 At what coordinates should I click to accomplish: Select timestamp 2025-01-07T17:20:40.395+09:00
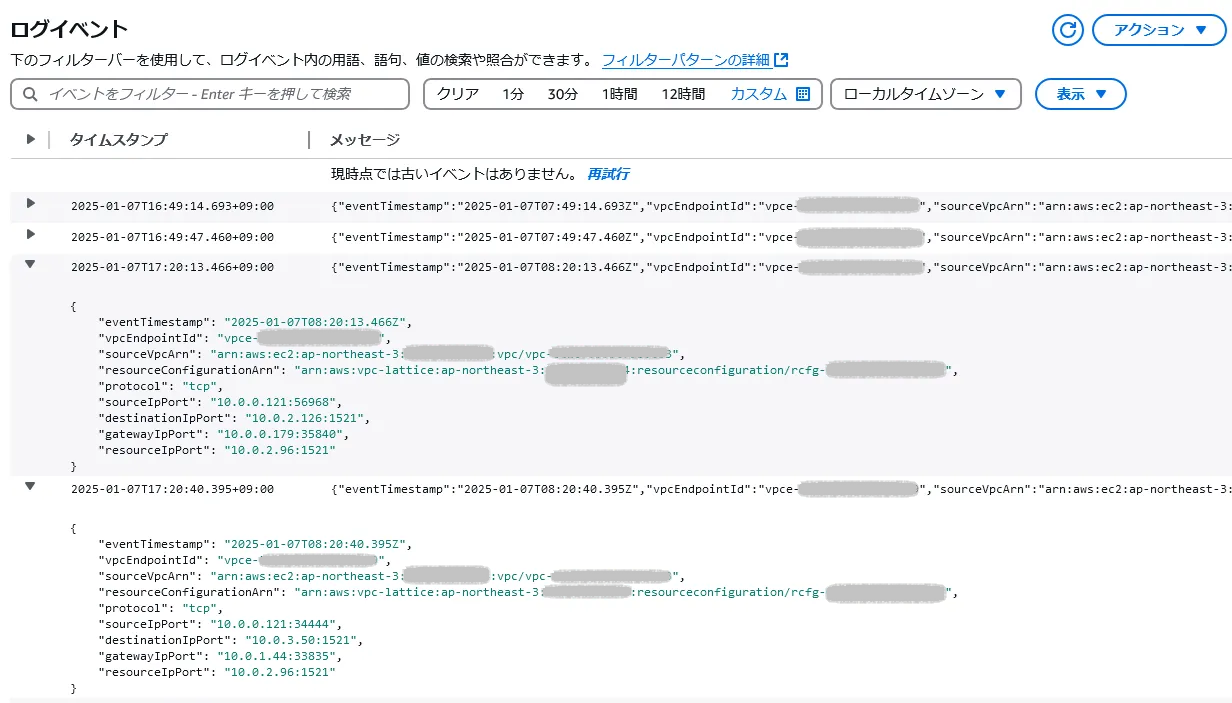(172, 489)
